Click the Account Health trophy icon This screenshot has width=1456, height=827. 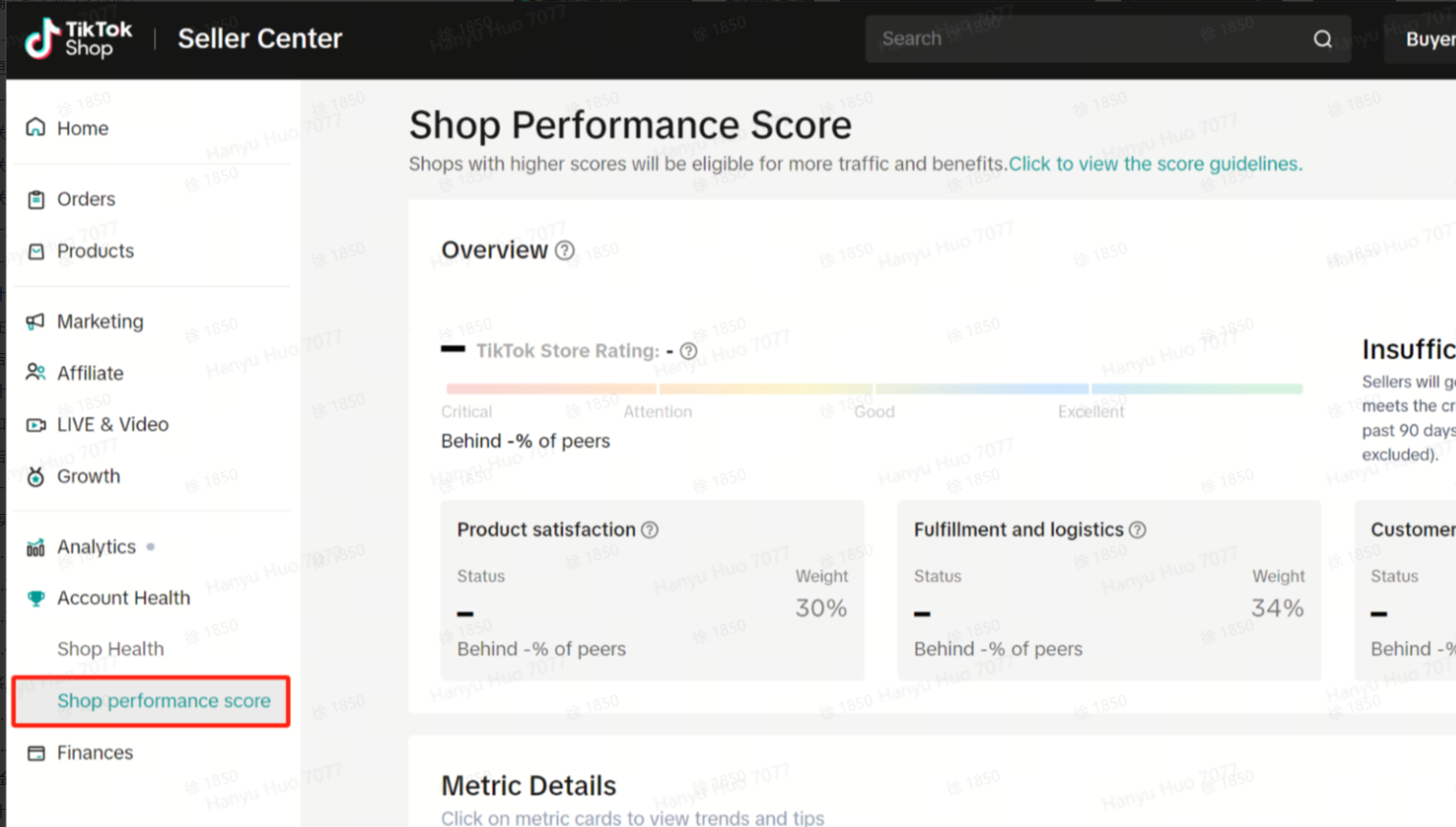[x=35, y=598]
